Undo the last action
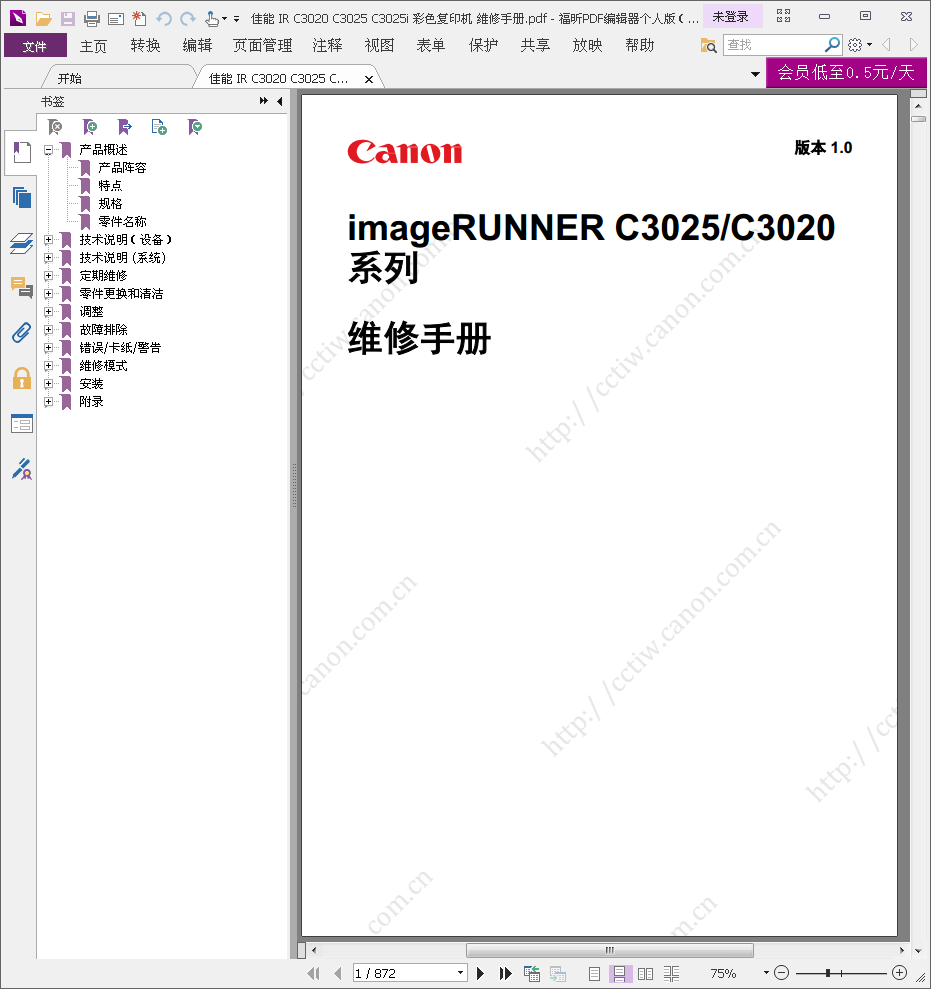The height and width of the screenshot is (989, 931). click(164, 19)
